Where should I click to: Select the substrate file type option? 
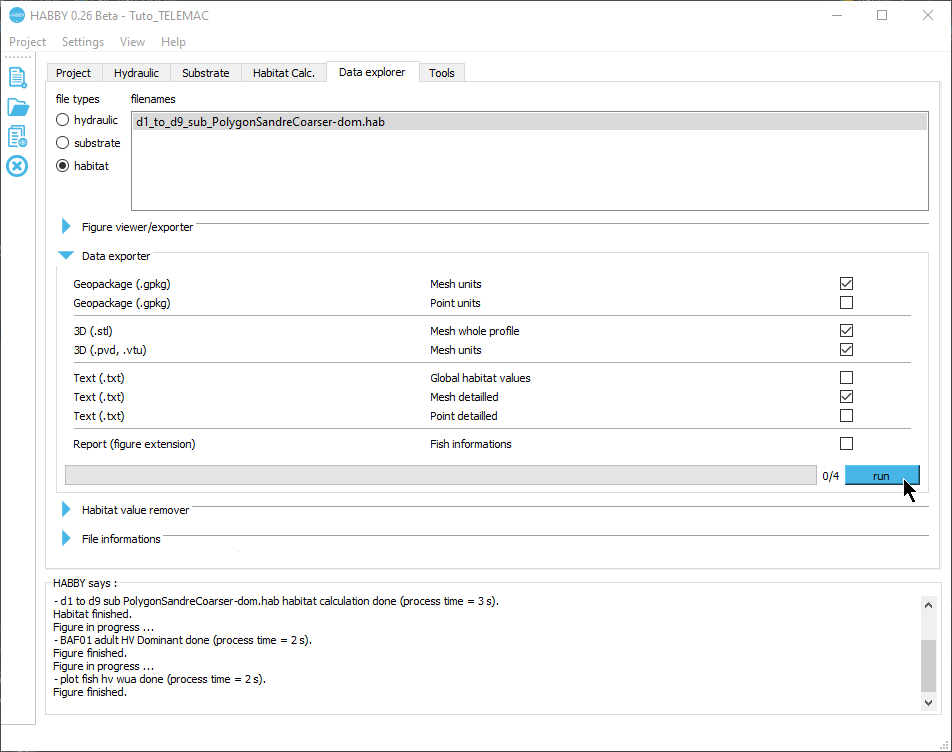click(x=63, y=143)
